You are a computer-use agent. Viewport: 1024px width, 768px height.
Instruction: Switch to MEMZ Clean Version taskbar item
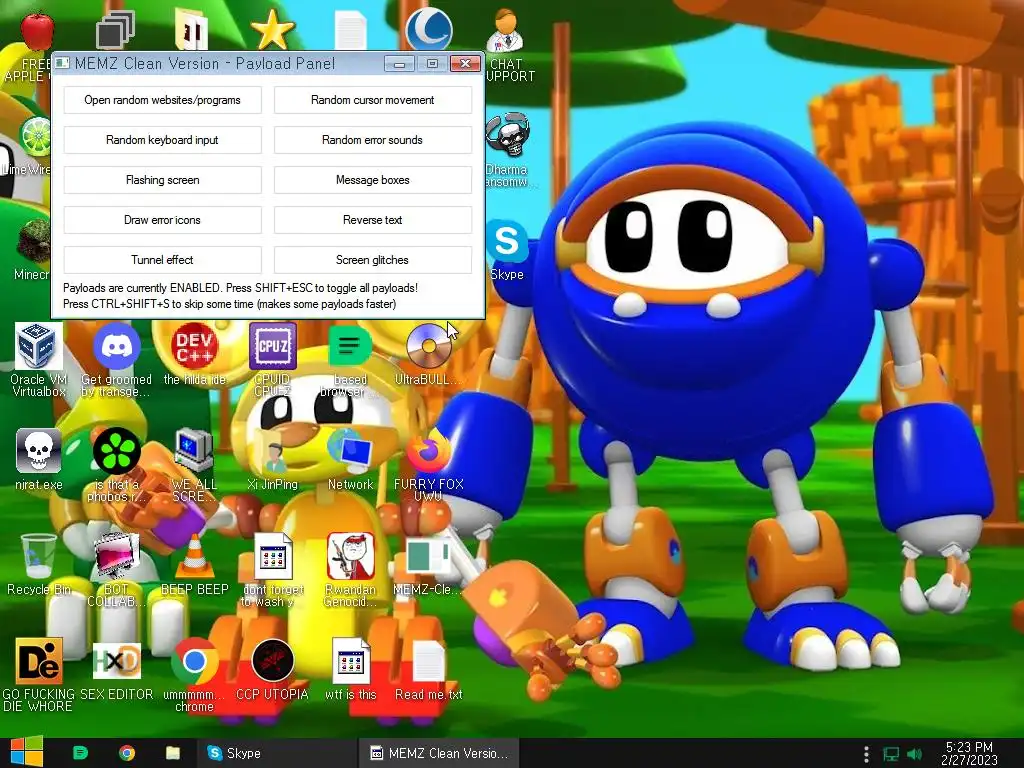point(439,753)
